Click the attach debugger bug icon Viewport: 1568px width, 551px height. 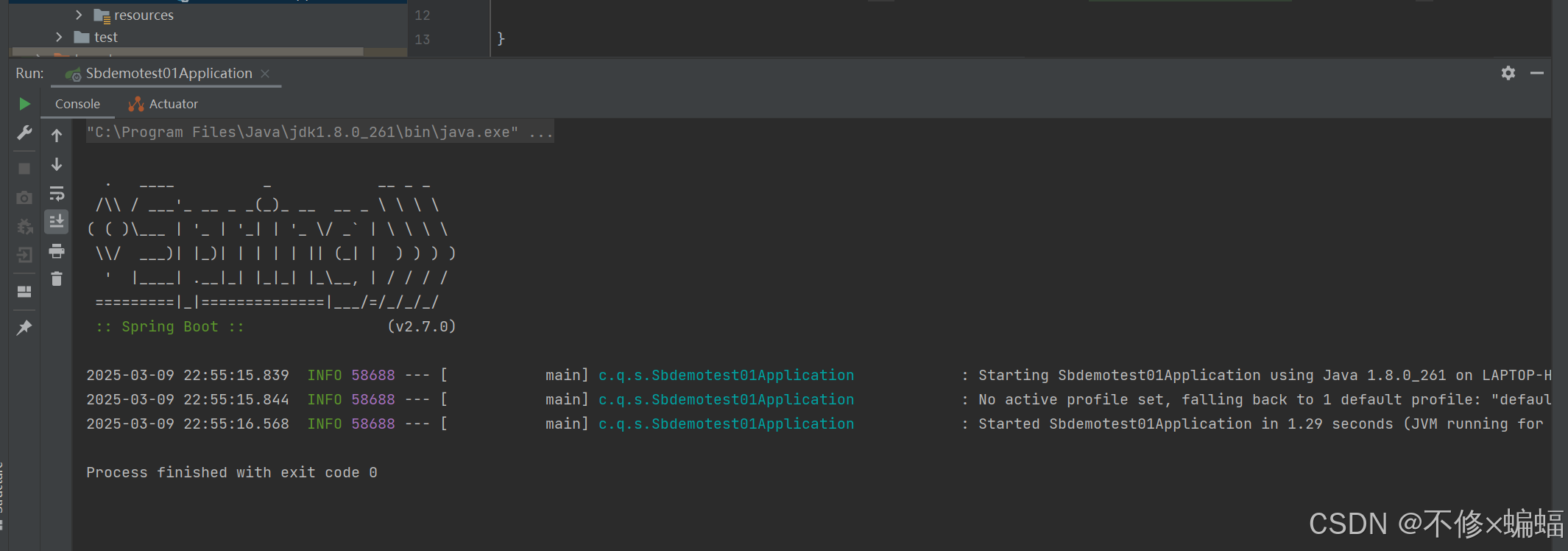(24, 226)
